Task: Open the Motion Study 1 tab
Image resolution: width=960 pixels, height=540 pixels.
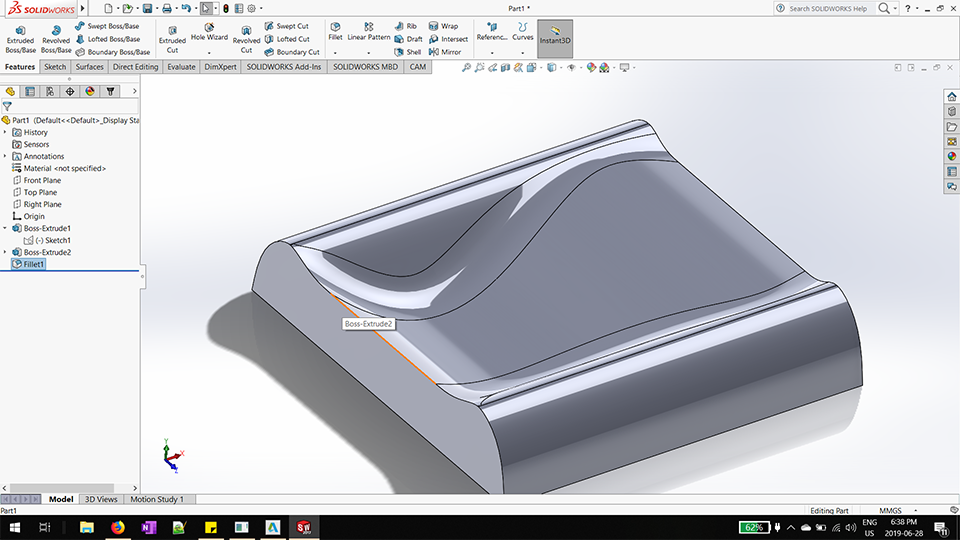Action: (x=157, y=499)
